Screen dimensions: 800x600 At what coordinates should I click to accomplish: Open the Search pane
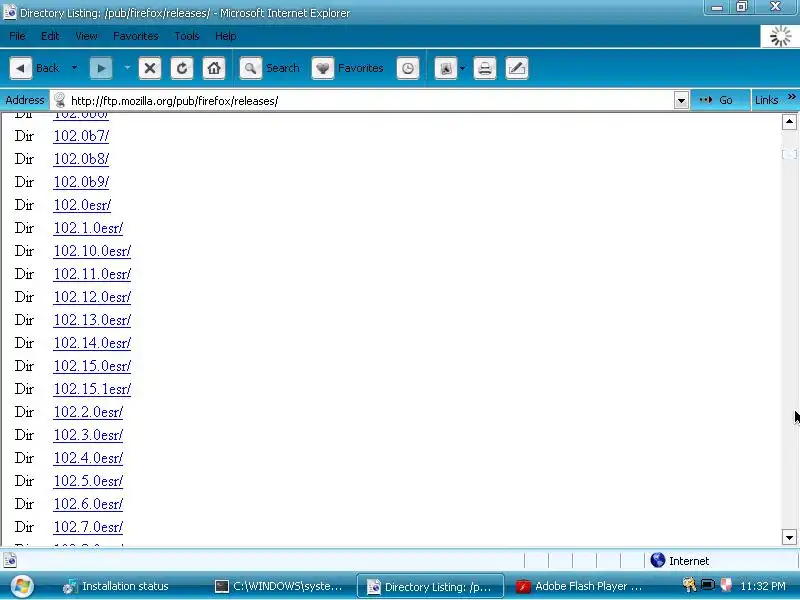(x=269, y=68)
